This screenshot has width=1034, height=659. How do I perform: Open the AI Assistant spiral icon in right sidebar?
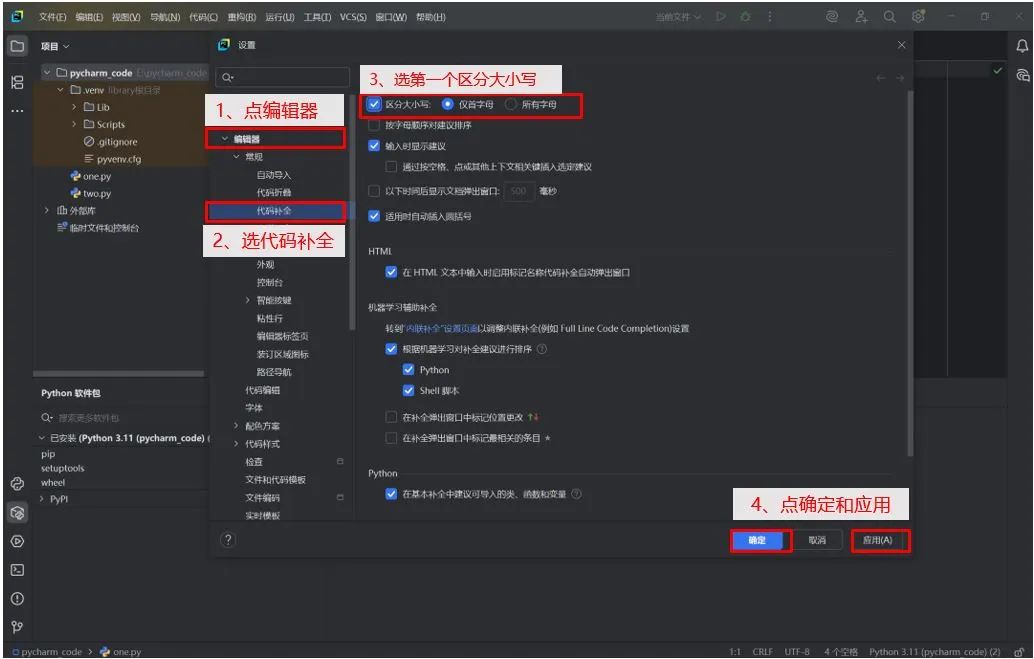click(x=1021, y=75)
